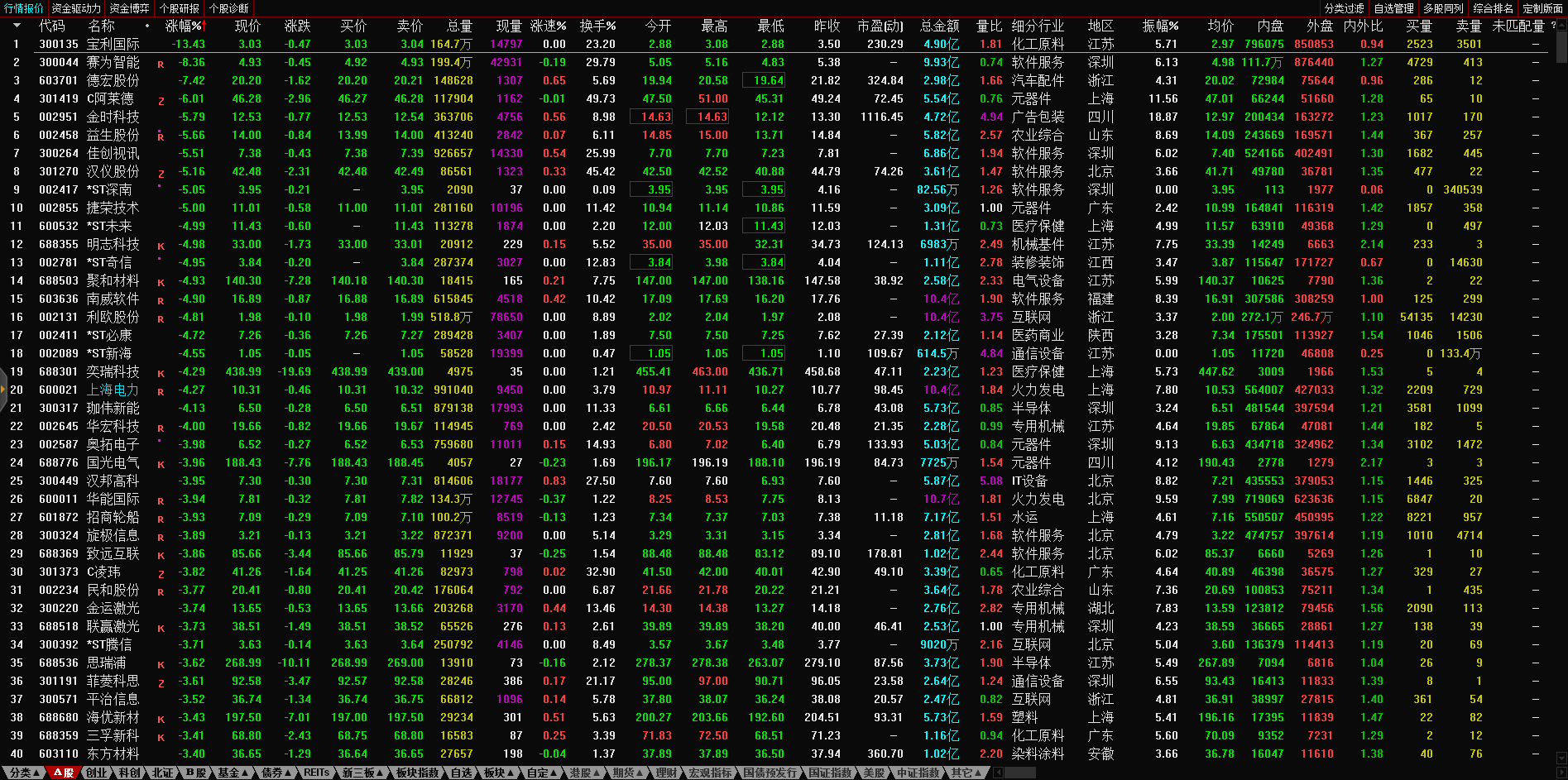Click the R marker next to 上海电力
This screenshot has height=780, width=1568.
pyautogui.click(x=161, y=392)
